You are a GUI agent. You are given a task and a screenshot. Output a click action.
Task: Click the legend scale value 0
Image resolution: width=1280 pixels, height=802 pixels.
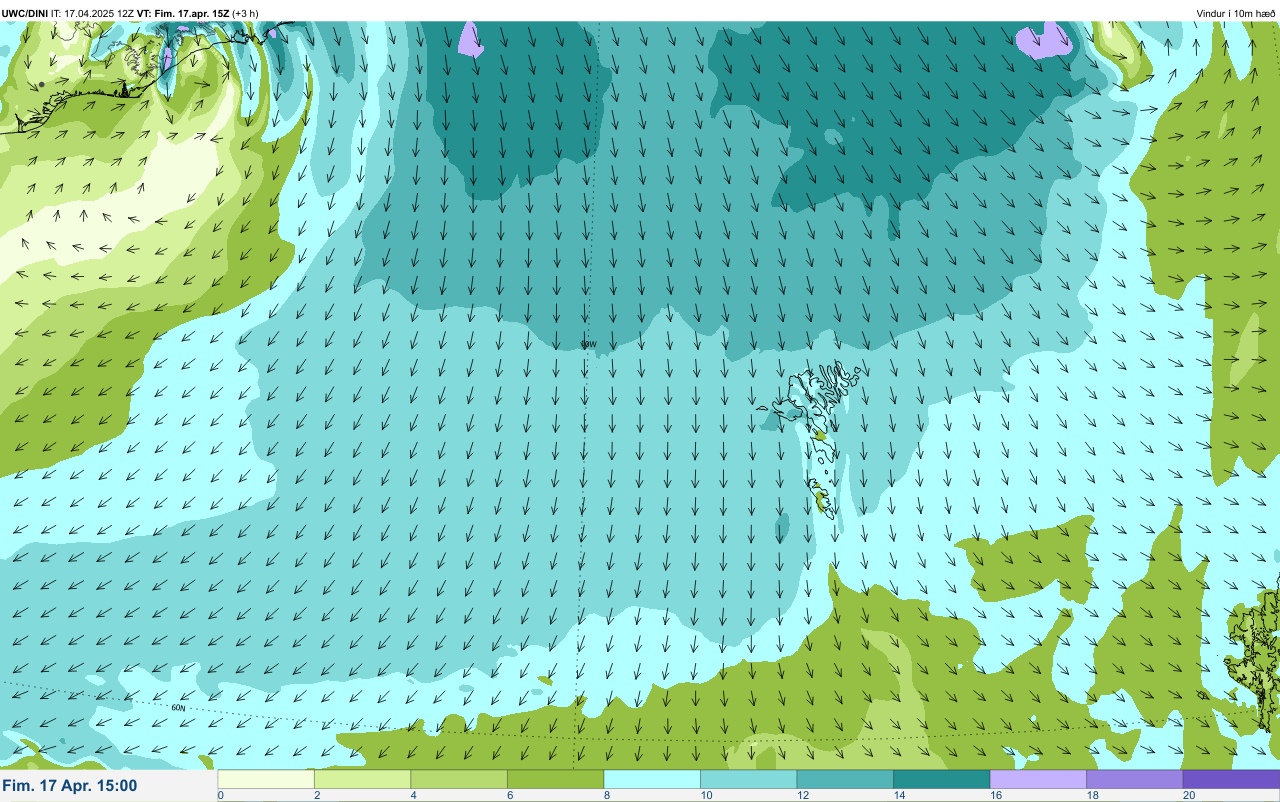(x=220, y=796)
